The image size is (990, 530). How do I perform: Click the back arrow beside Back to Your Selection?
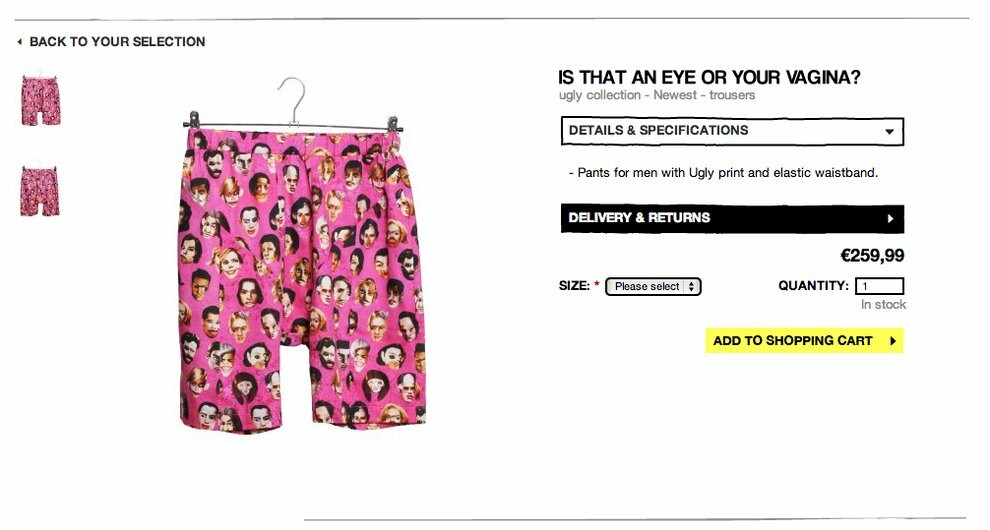click(x=20, y=42)
